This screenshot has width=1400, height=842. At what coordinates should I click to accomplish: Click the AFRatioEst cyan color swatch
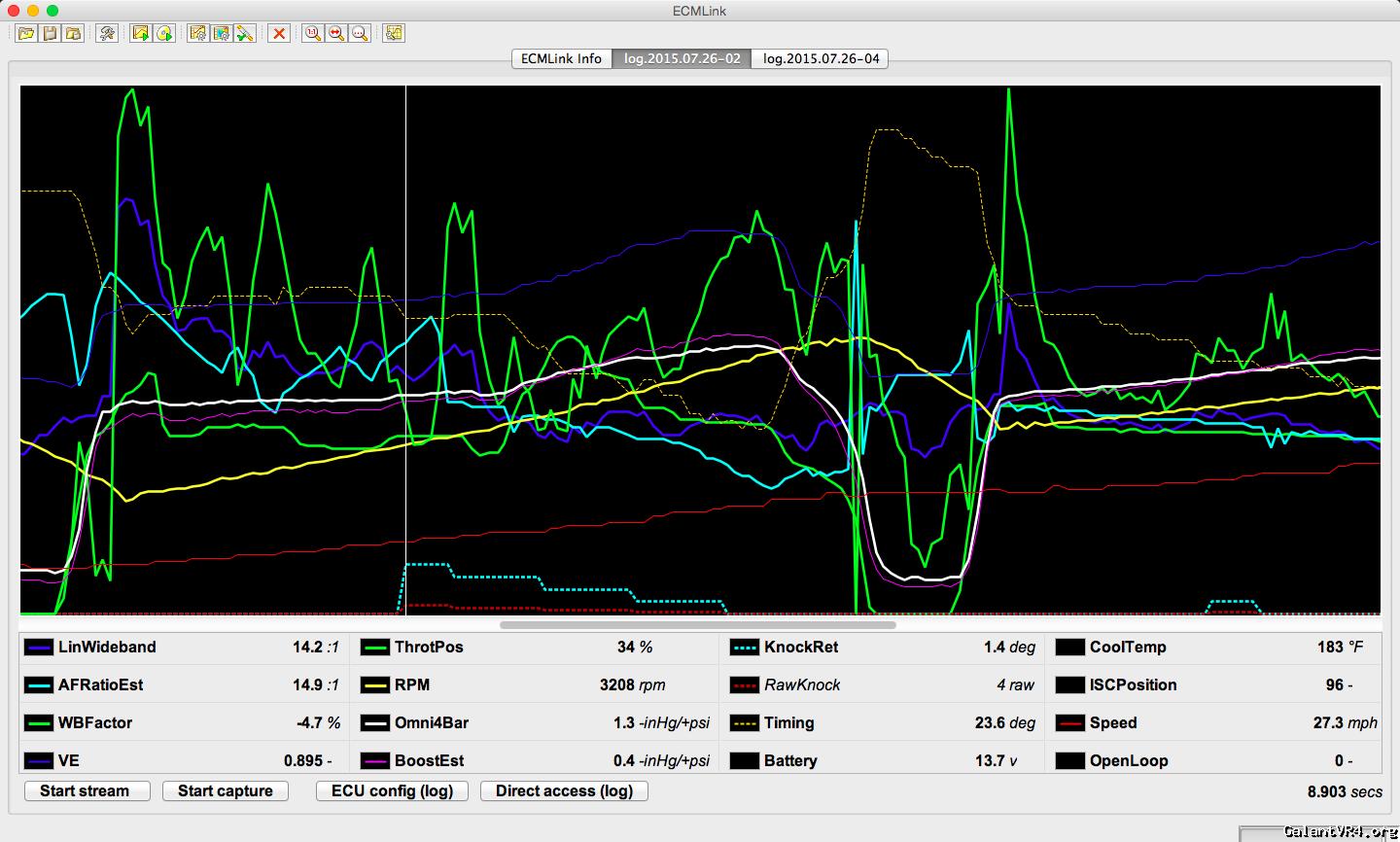point(38,685)
